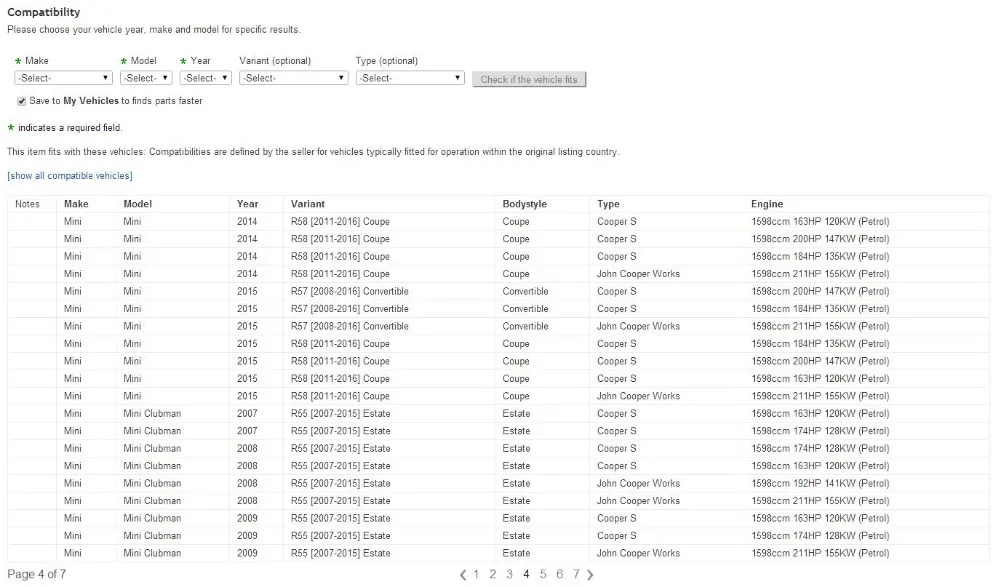Click the 'Variant (optional)' label
The height and width of the screenshot is (587, 1000).
275,61
